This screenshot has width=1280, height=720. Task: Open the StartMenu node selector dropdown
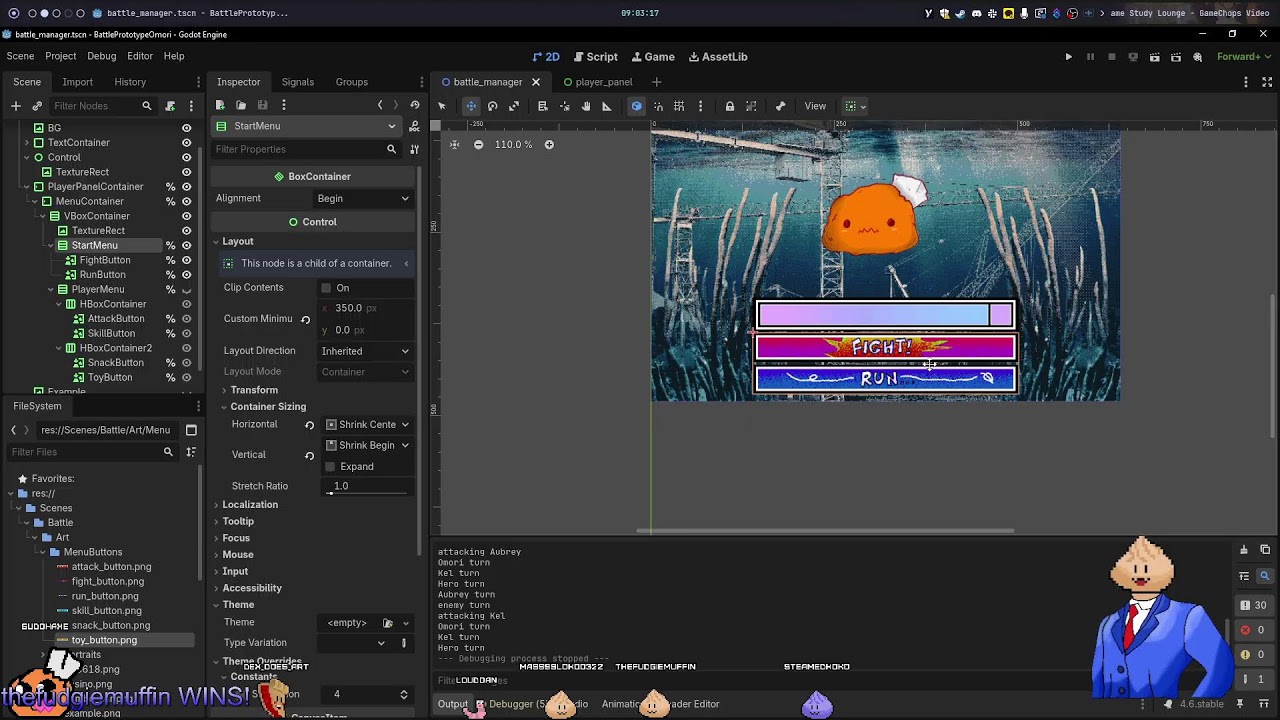(x=306, y=126)
